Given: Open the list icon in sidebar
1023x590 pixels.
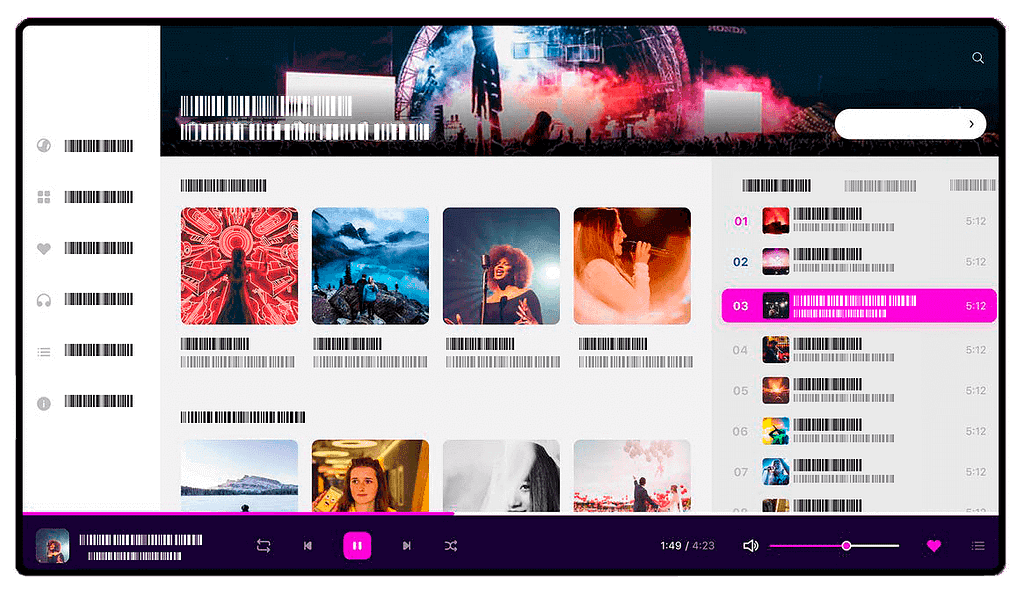Looking at the screenshot, I should [44, 352].
